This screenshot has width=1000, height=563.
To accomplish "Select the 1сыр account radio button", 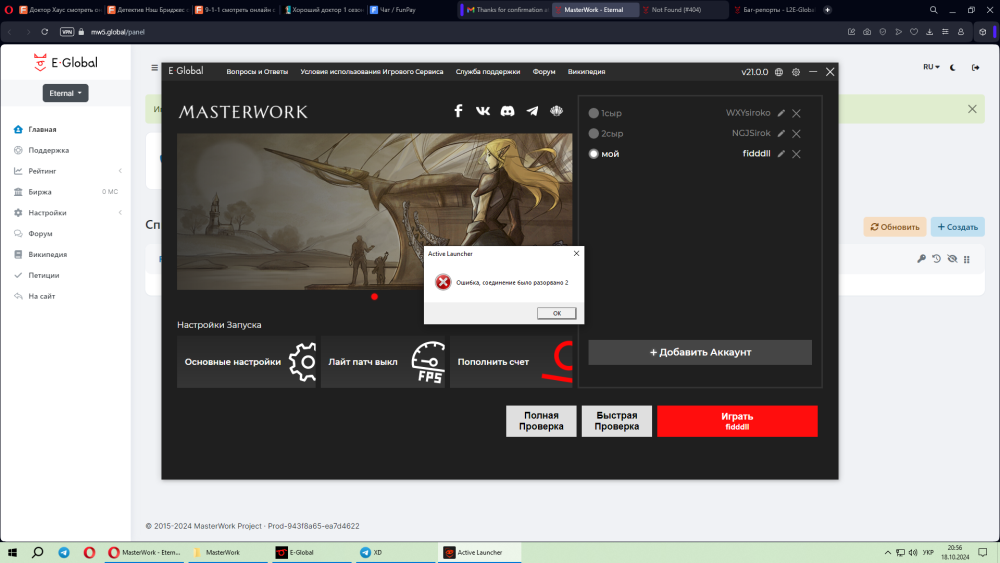I will [594, 114].
